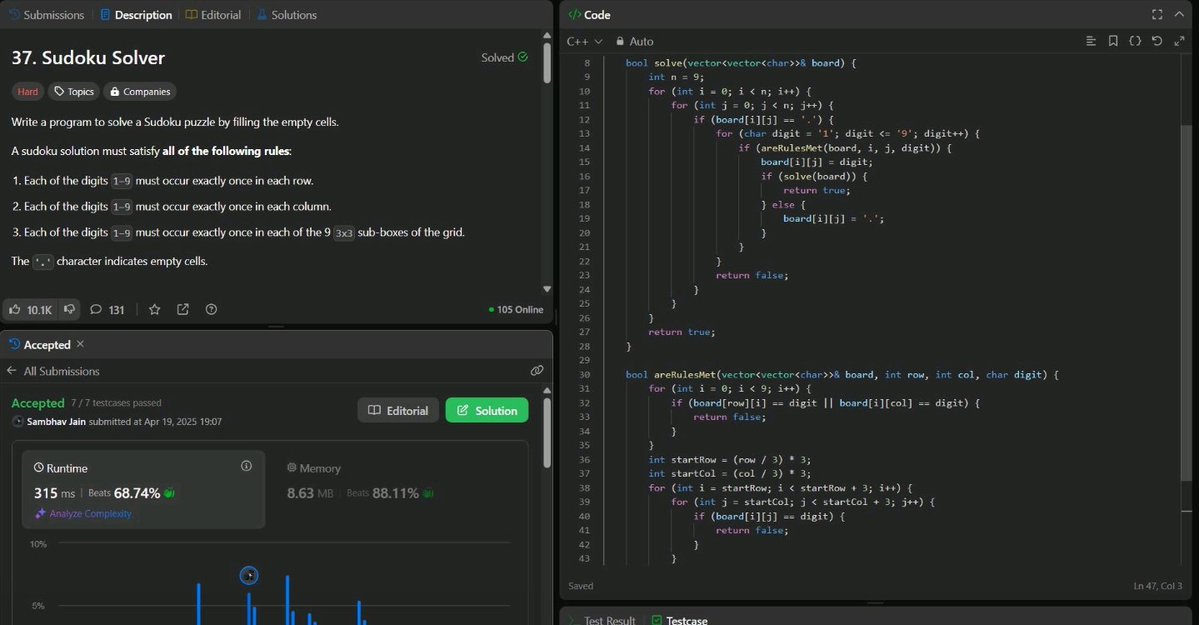
Task: Click the 105 Online indicator
Action: coord(516,310)
